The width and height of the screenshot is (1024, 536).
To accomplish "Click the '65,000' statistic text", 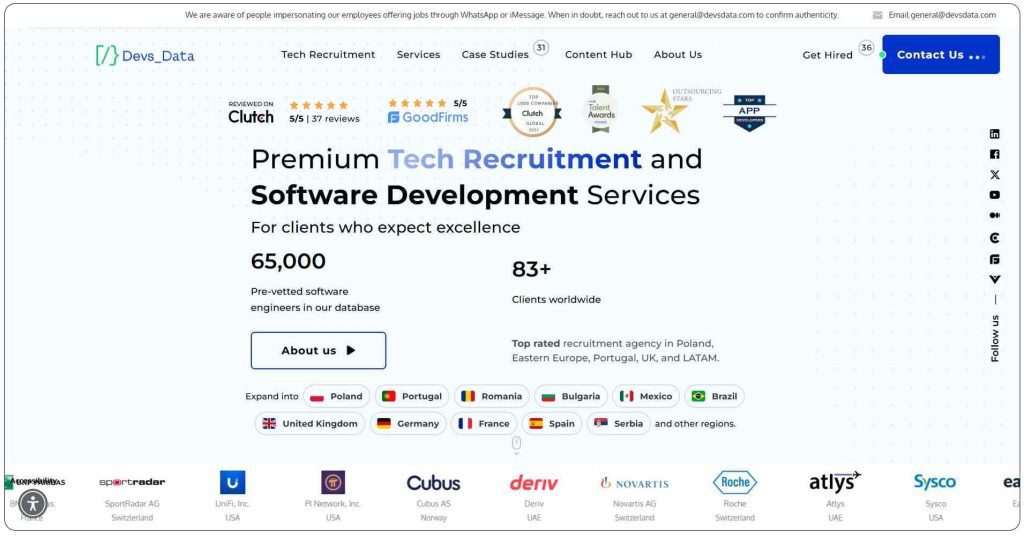I will pos(288,261).
